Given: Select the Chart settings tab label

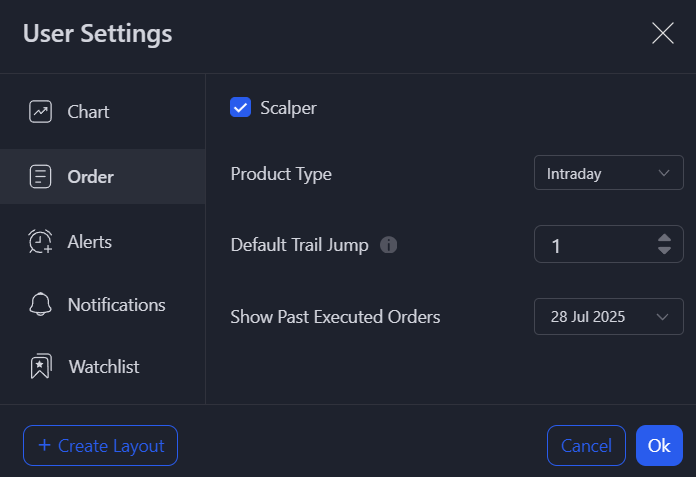Looking at the screenshot, I should click(88, 112).
